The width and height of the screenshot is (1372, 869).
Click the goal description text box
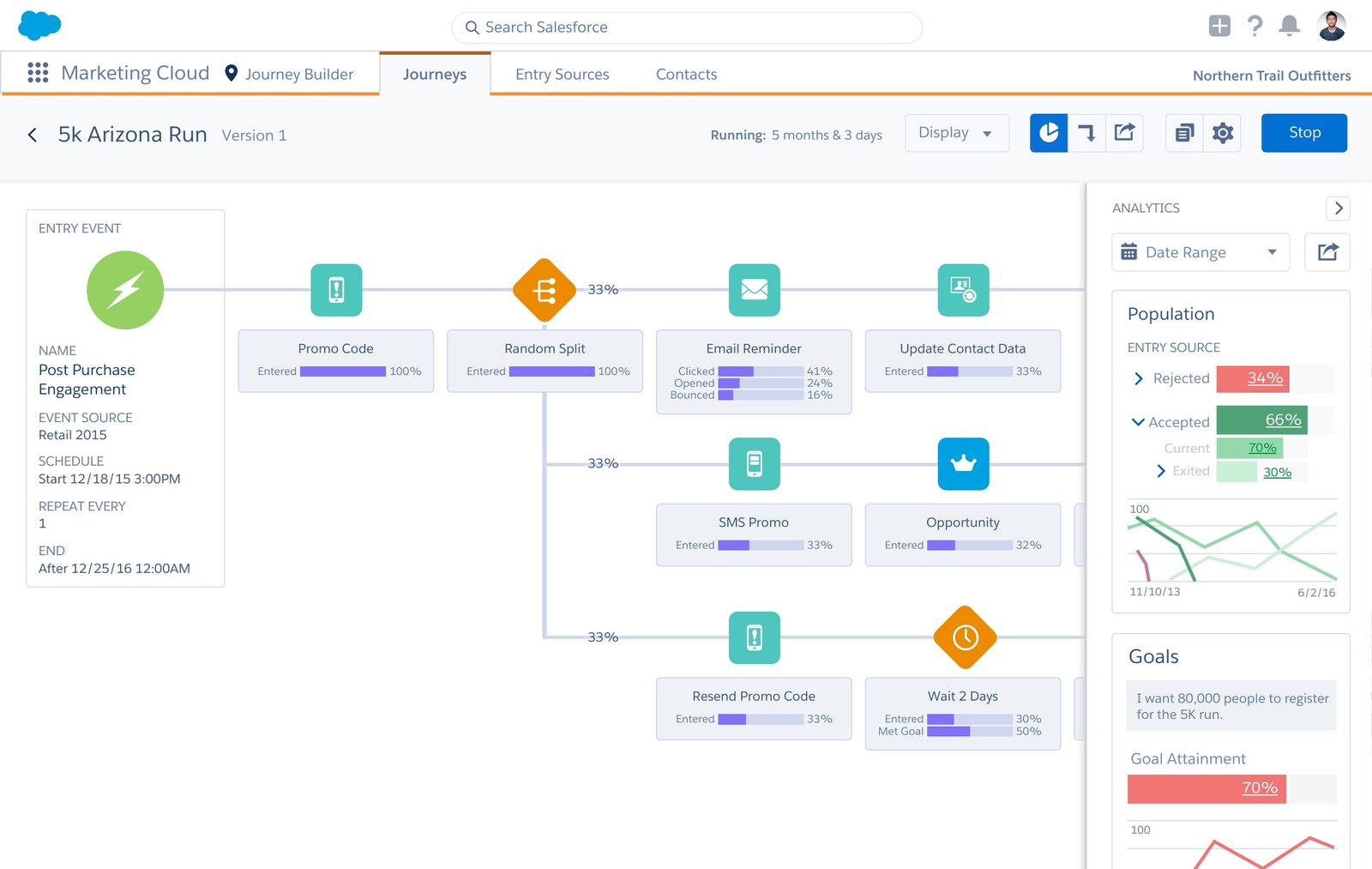point(1231,706)
